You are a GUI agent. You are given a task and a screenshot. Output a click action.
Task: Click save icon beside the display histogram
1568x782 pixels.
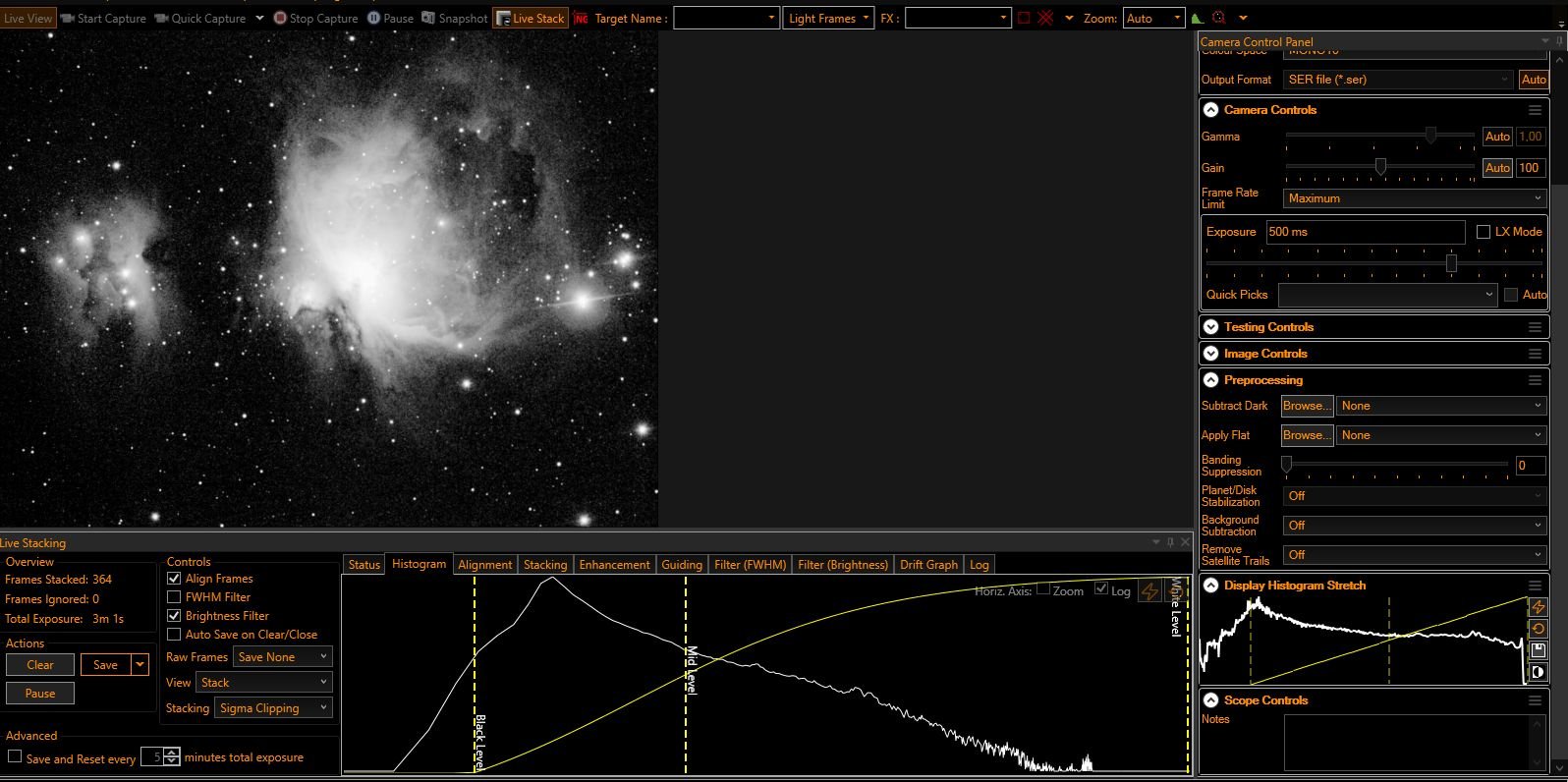point(1539,650)
